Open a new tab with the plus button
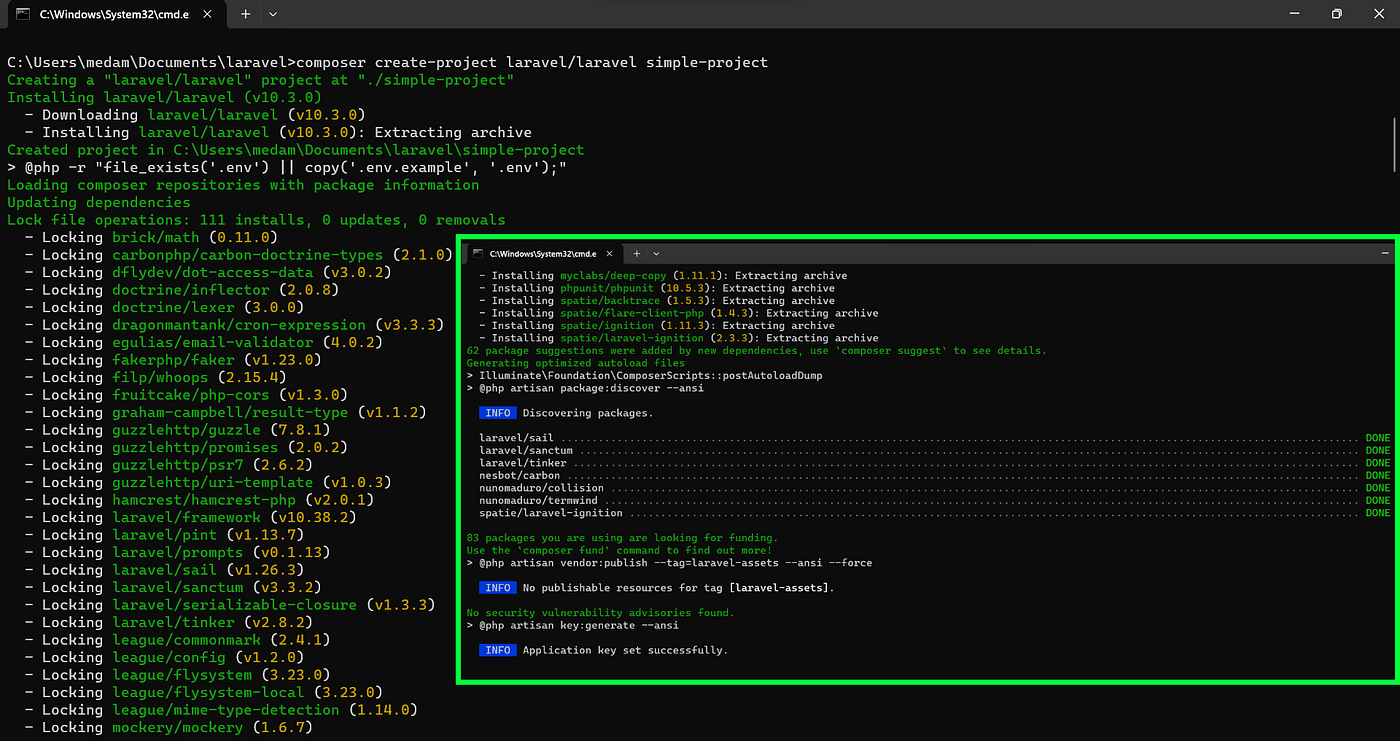The width and height of the screenshot is (1400, 741). pyautogui.click(x=245, y=14)
